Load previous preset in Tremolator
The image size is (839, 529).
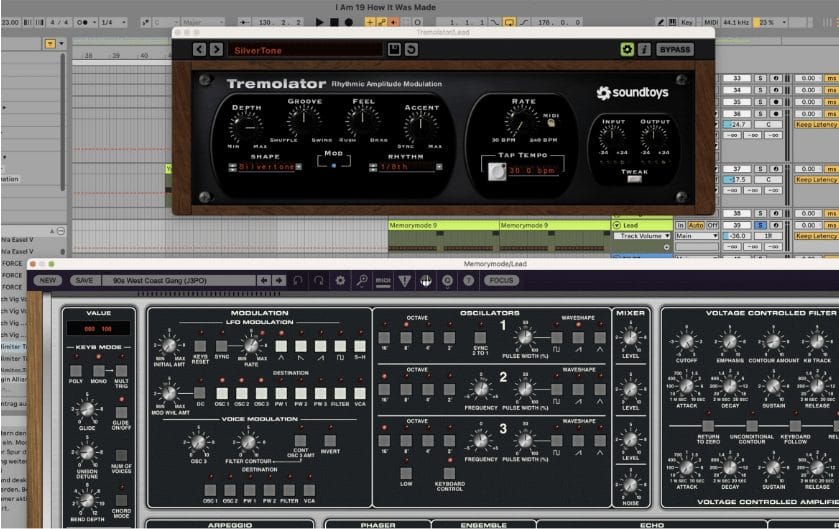point(199,50)
